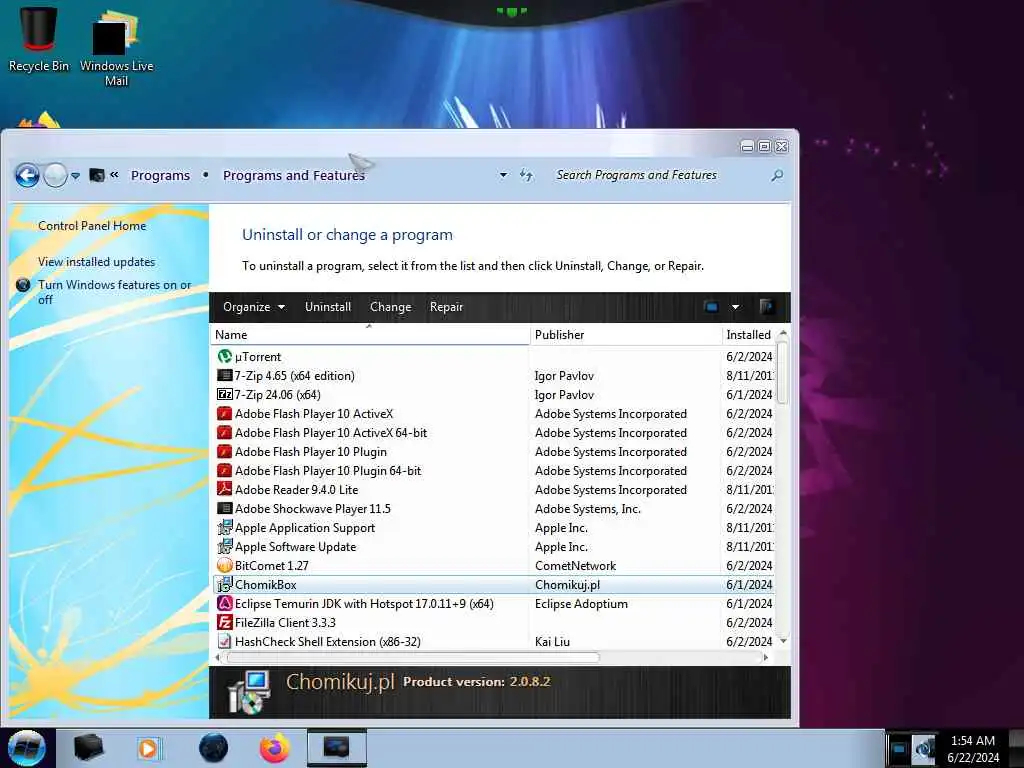Select the ChomikBox program icon
1024x768 pixels.
225,584
